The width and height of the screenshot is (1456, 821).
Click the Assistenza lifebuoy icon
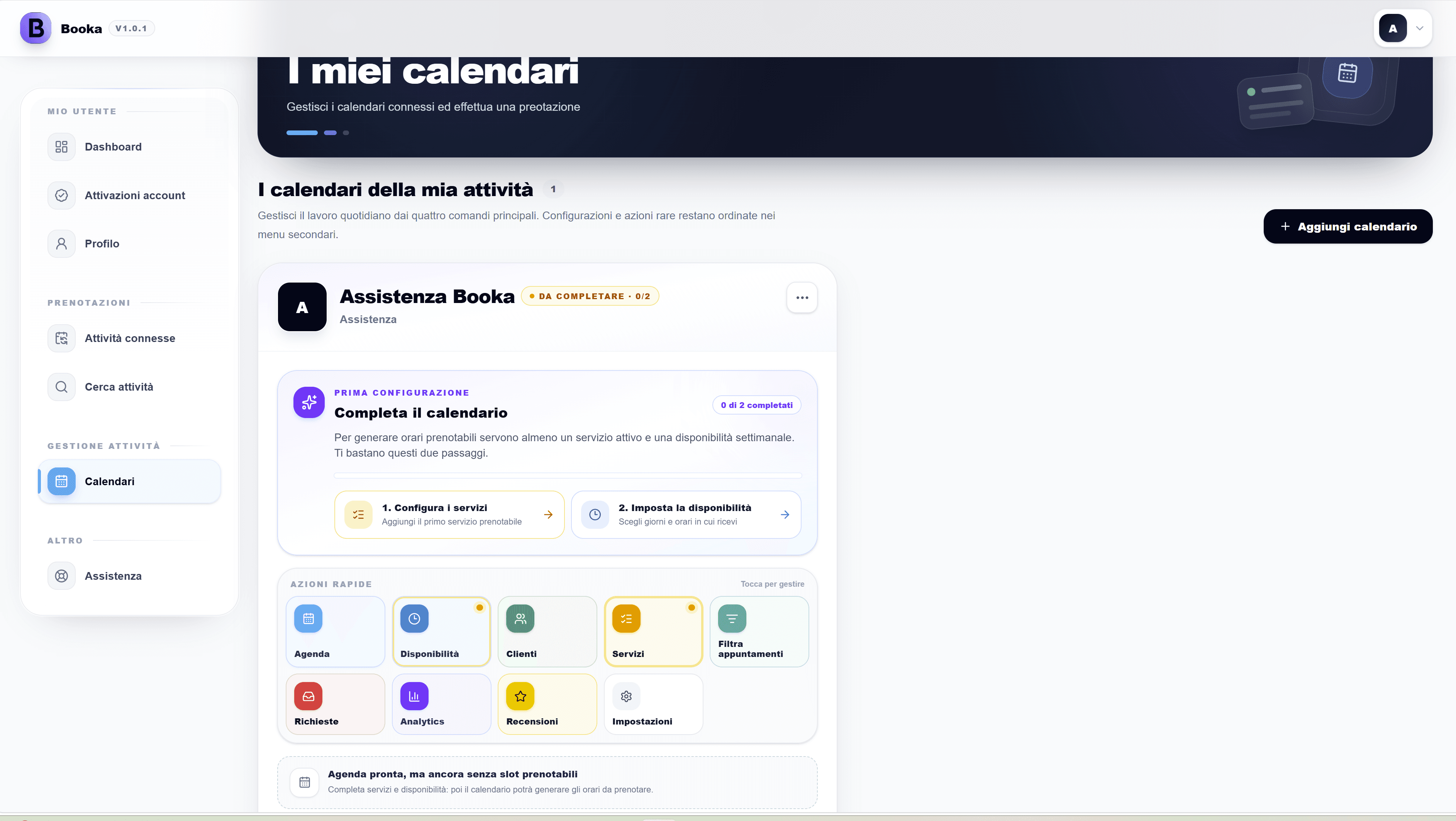tap(62, 576)
